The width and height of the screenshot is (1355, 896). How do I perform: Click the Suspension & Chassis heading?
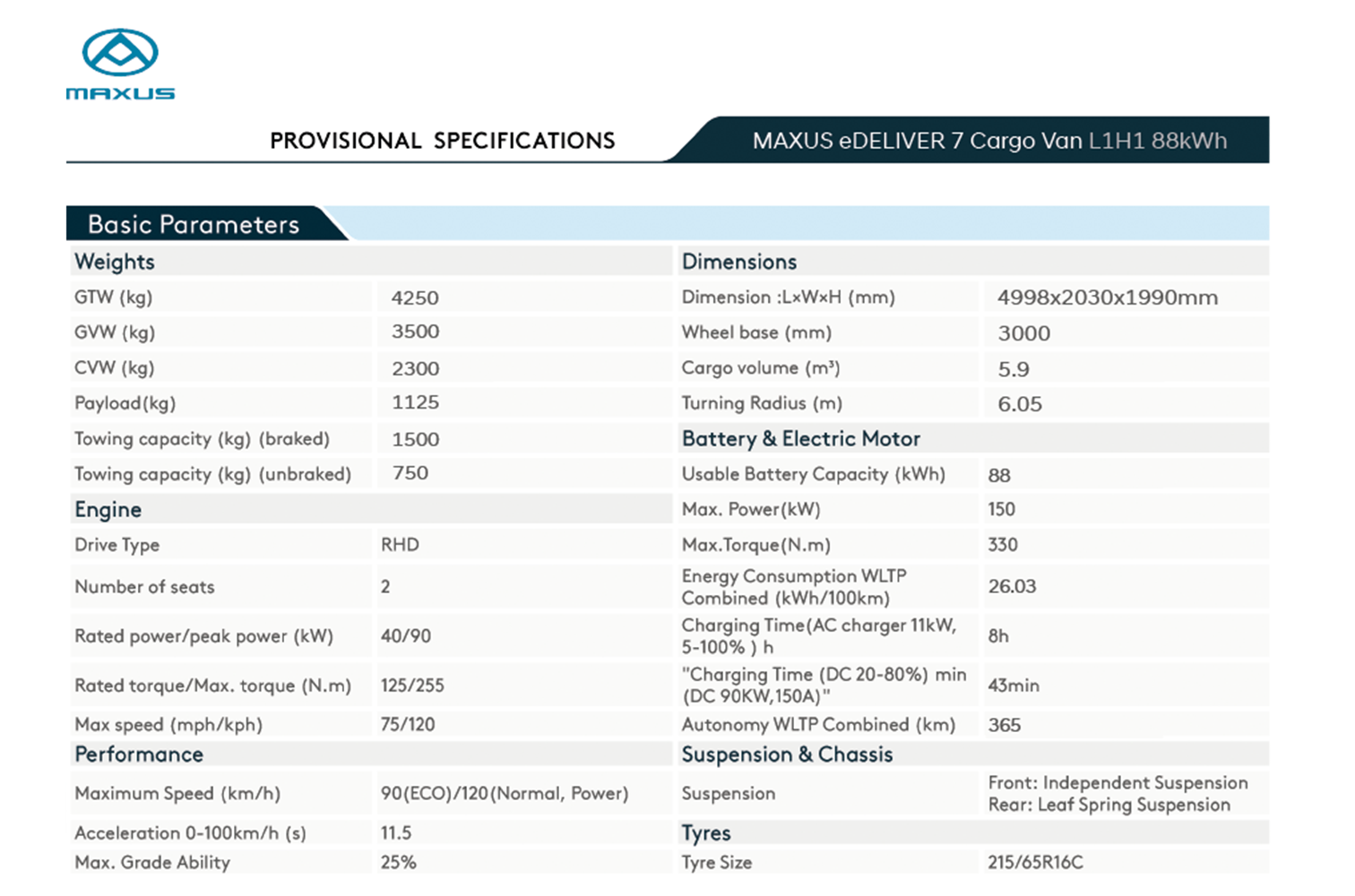(x=787, y=754)
